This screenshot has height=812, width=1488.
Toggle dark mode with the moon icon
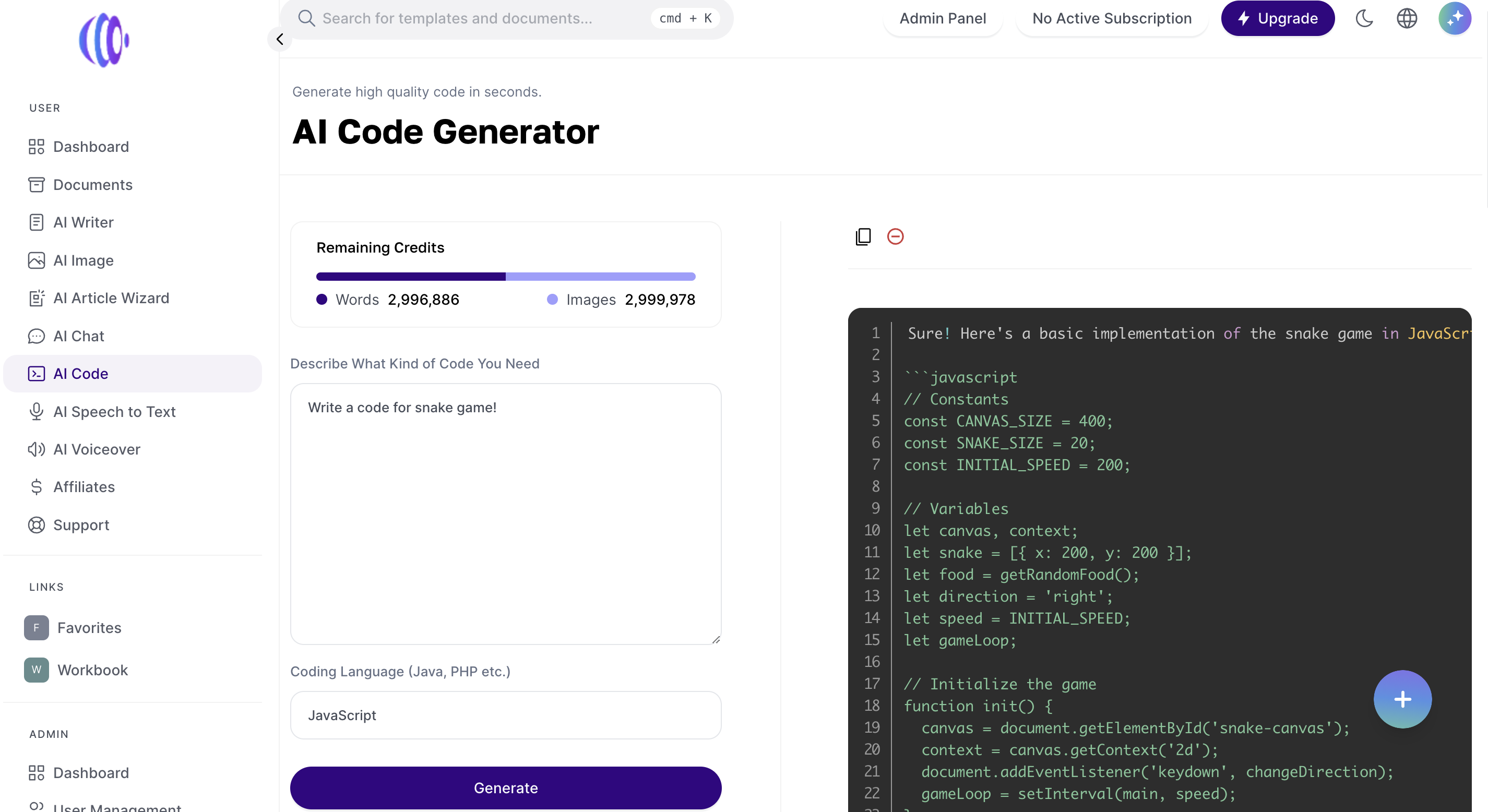click(x=1364, y=18)
